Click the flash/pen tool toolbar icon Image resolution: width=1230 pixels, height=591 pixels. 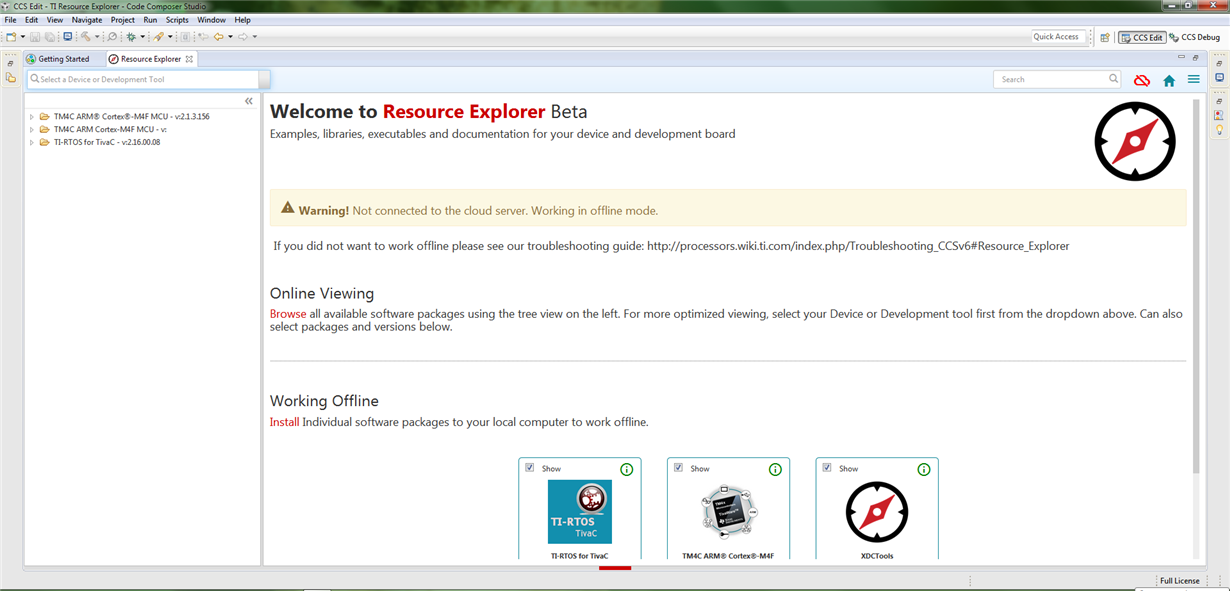click(x=158, y=37)
